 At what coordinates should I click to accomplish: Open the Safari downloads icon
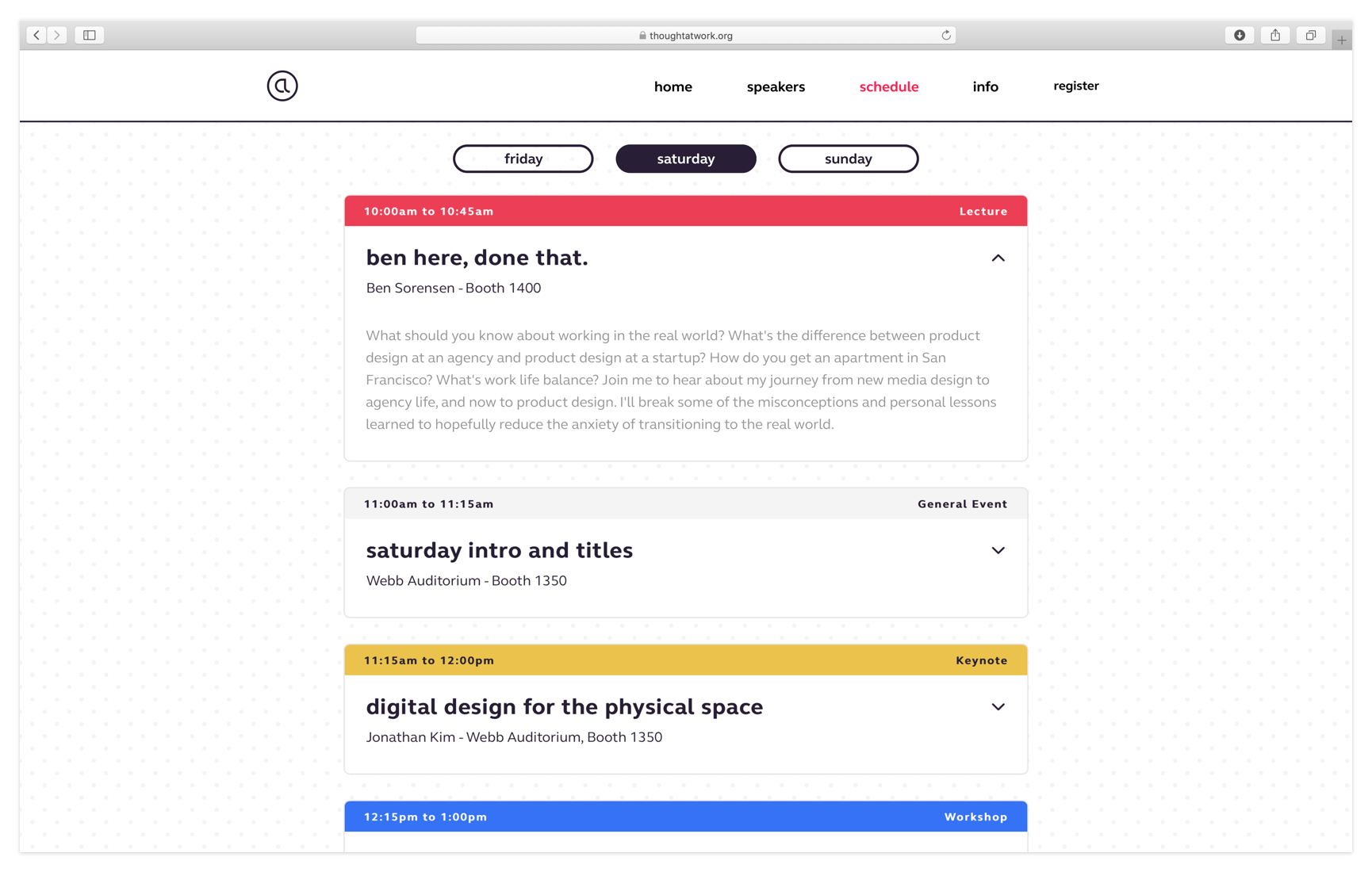(1240, 35)
